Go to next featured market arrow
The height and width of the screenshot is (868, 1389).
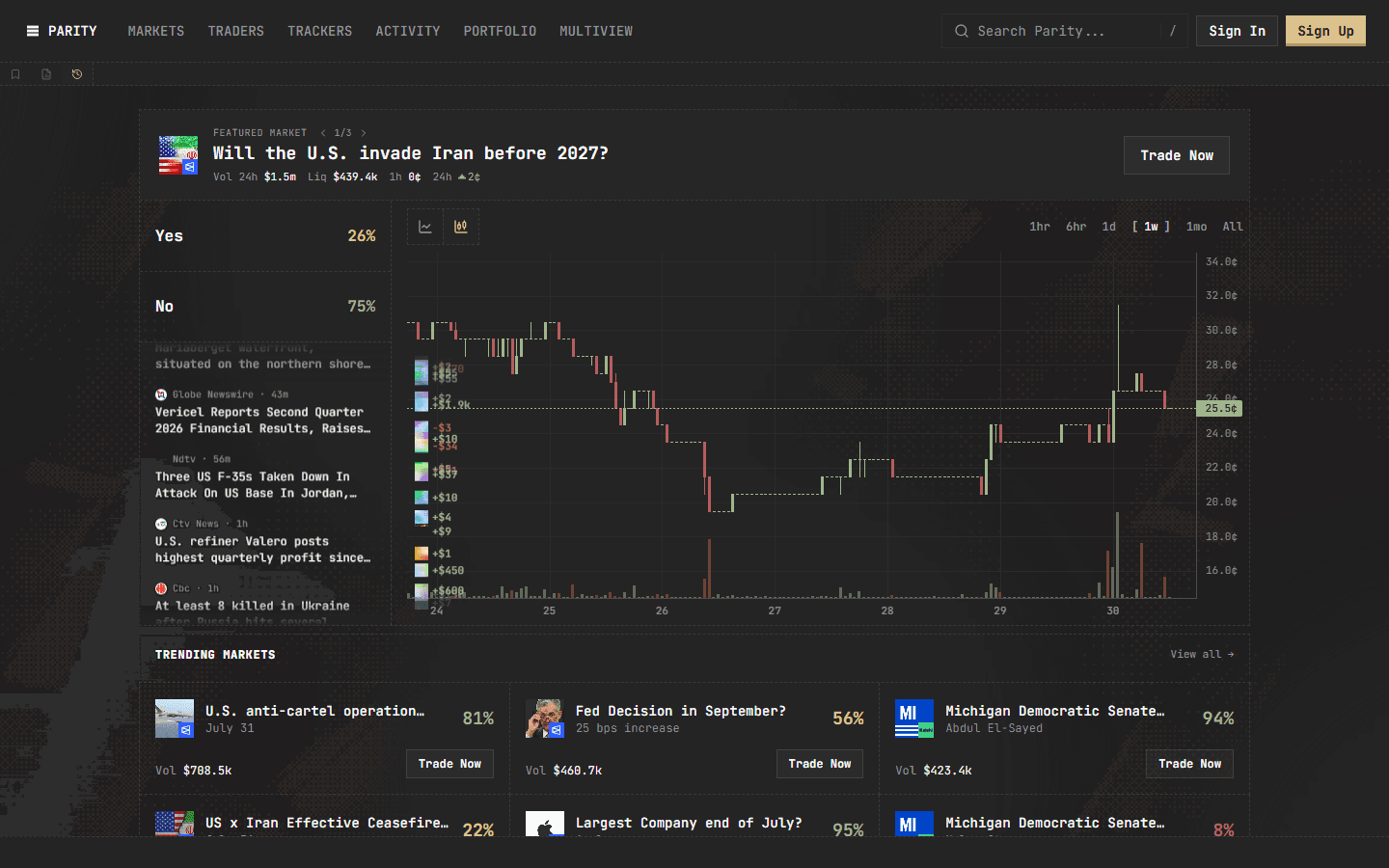(x=364, y=133)
